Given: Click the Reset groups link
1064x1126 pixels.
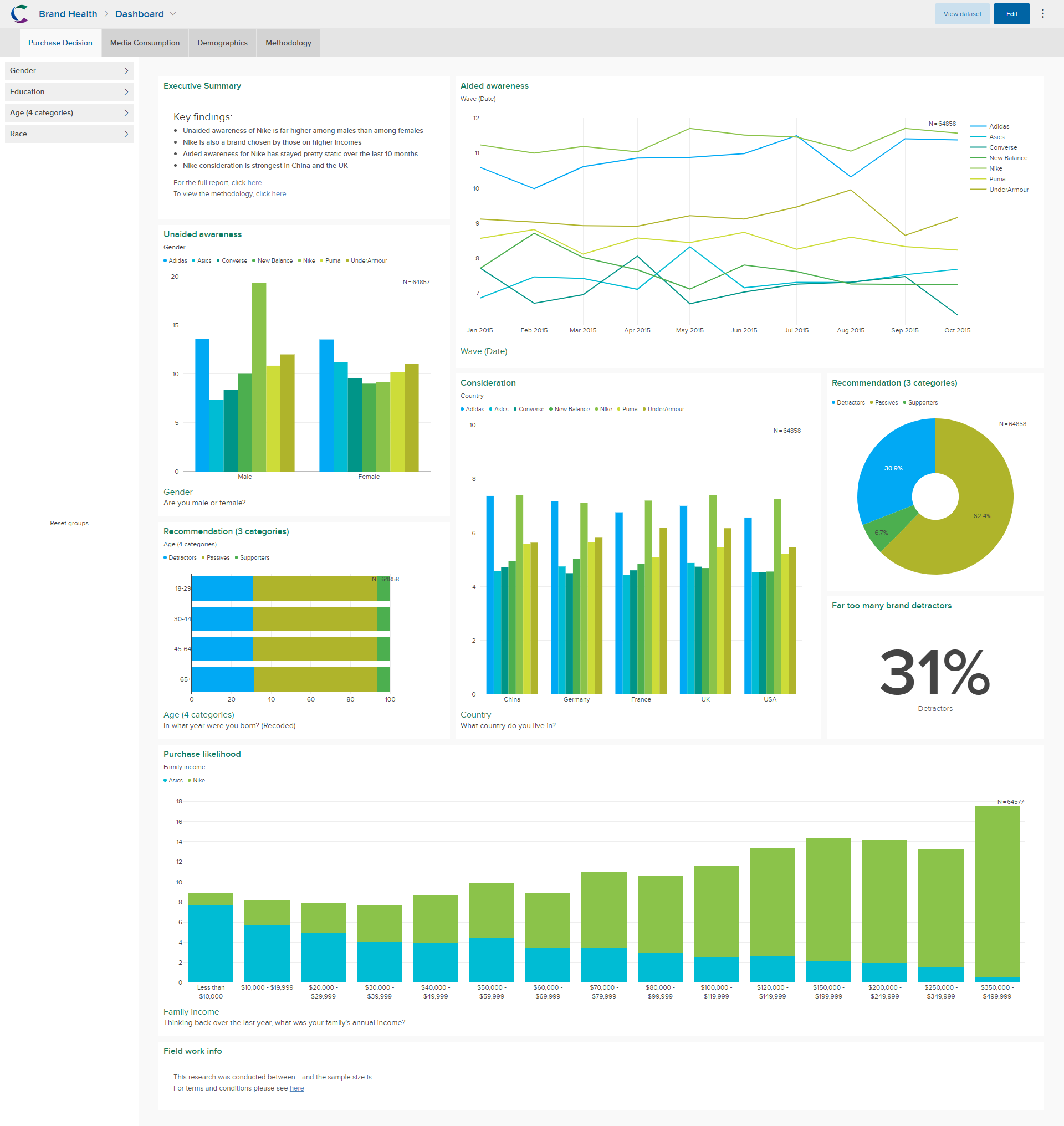Looking at the screenshot, I should coord(69,523).
